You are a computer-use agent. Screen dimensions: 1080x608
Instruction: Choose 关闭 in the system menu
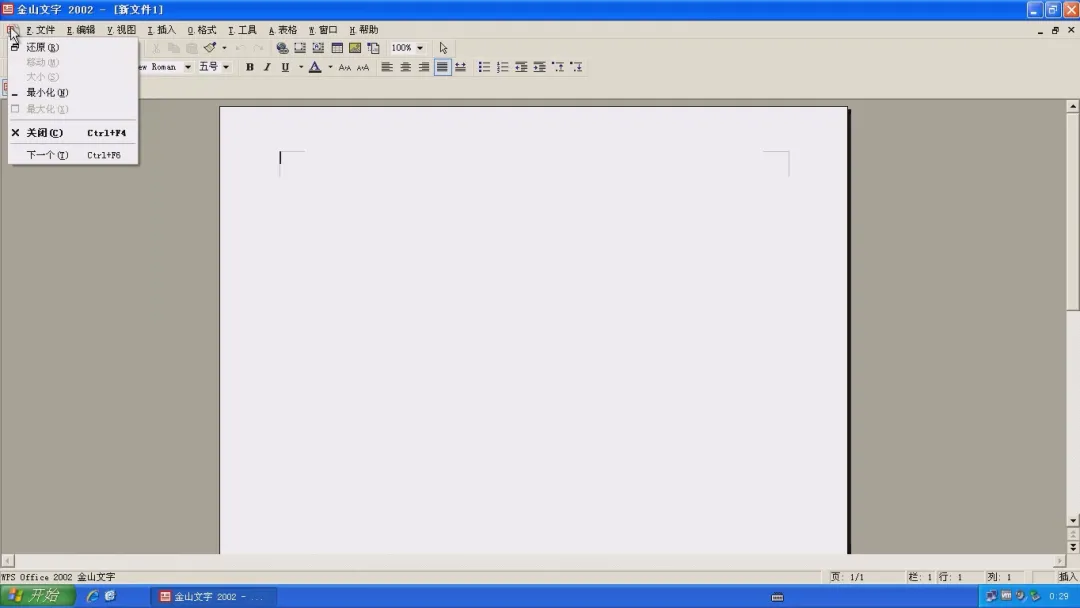[72, 132]
